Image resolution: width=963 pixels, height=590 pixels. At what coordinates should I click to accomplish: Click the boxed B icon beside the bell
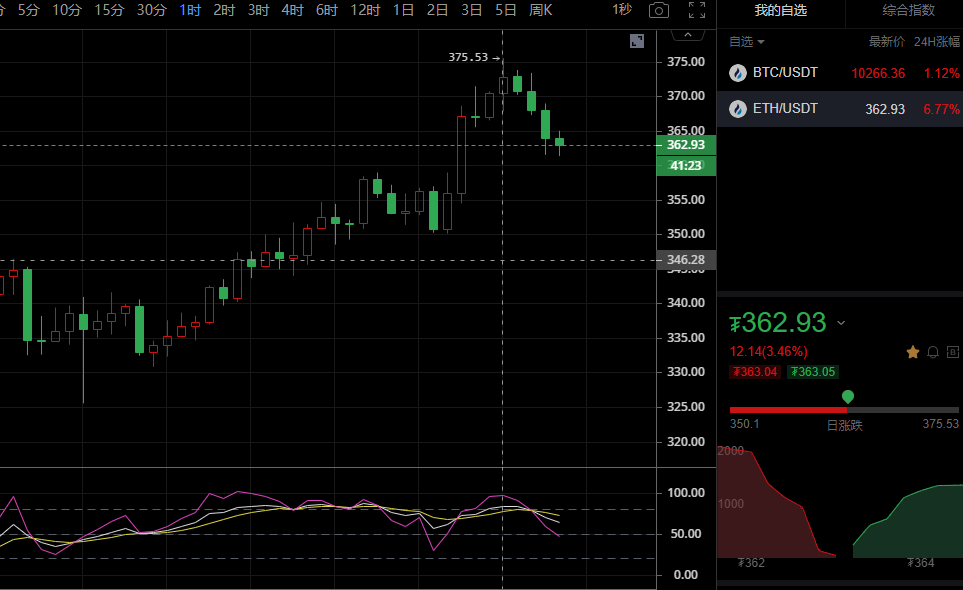(953, 352)
